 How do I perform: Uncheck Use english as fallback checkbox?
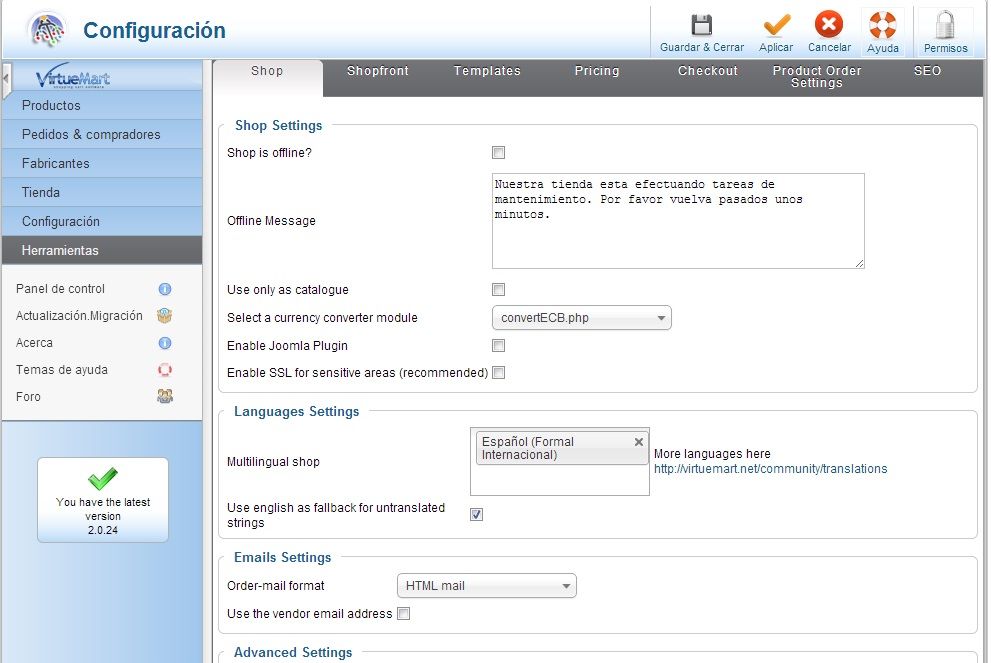click(x=477, y=514)
